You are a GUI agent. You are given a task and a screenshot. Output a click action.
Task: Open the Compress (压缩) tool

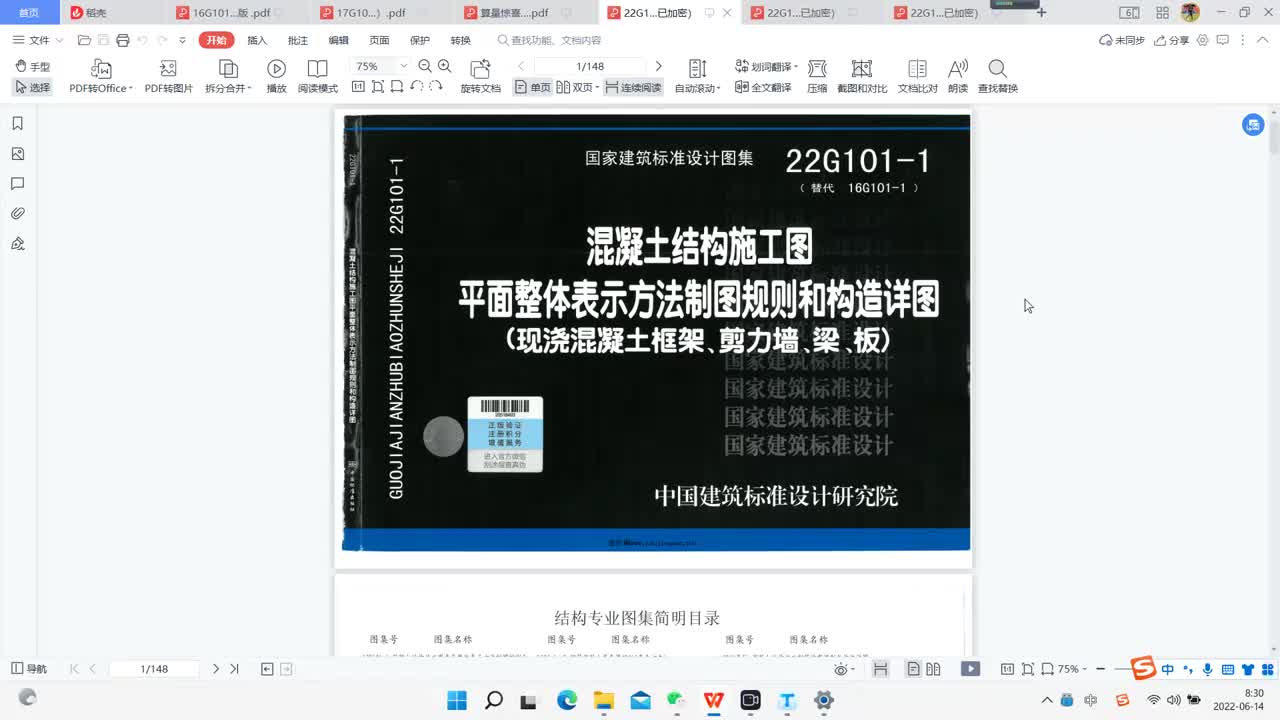point(817,76)
